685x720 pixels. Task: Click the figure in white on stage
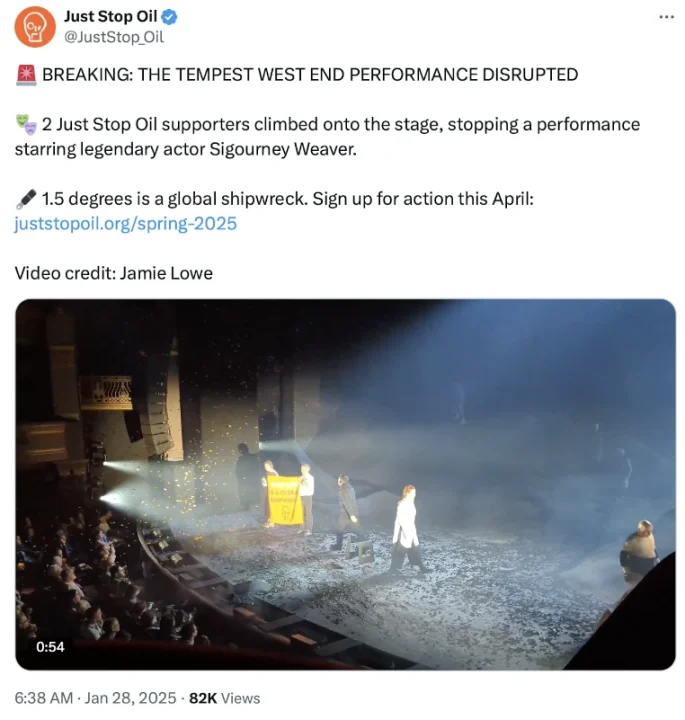pos(407,529)
